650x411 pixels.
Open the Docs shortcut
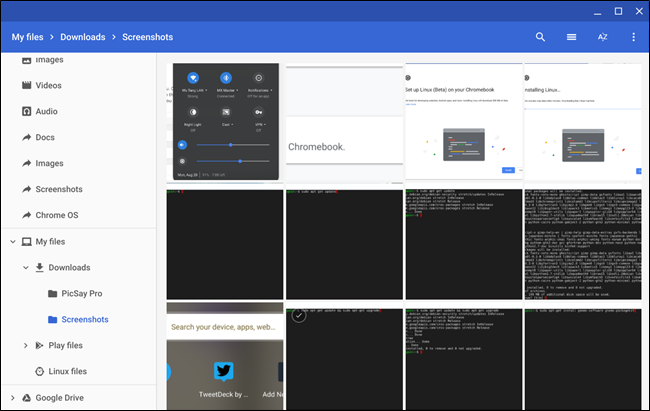[x=45, y=137]
